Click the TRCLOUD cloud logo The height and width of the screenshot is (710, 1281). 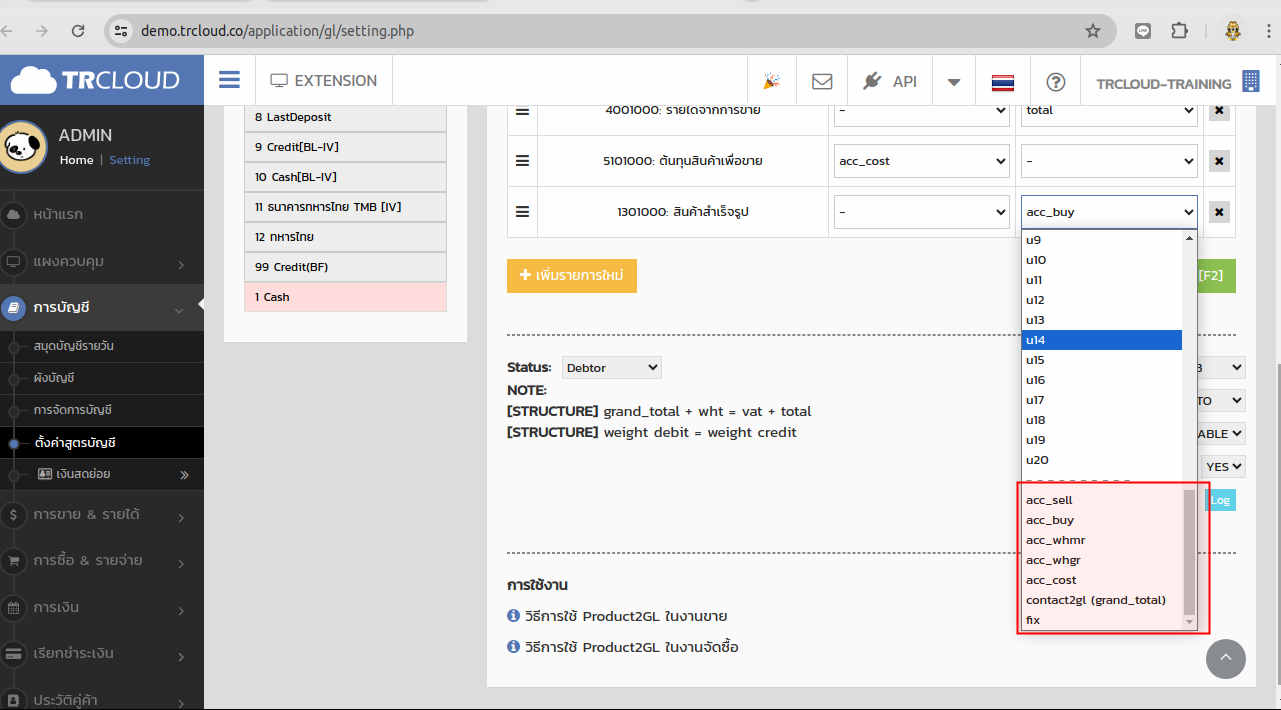coord(95,80)
